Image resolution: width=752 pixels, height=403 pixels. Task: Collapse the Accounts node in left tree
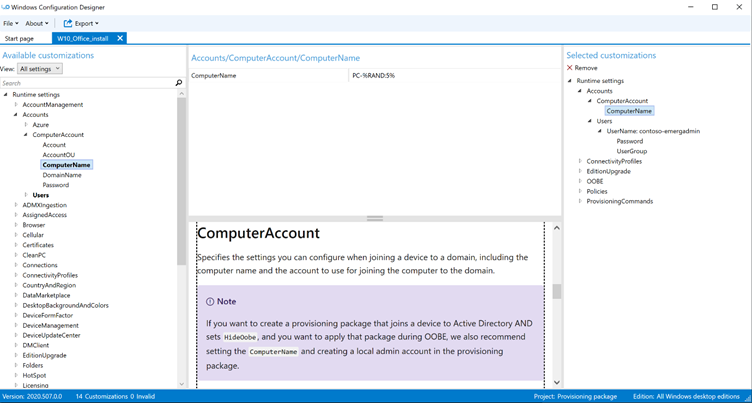[x=15, y=115]
